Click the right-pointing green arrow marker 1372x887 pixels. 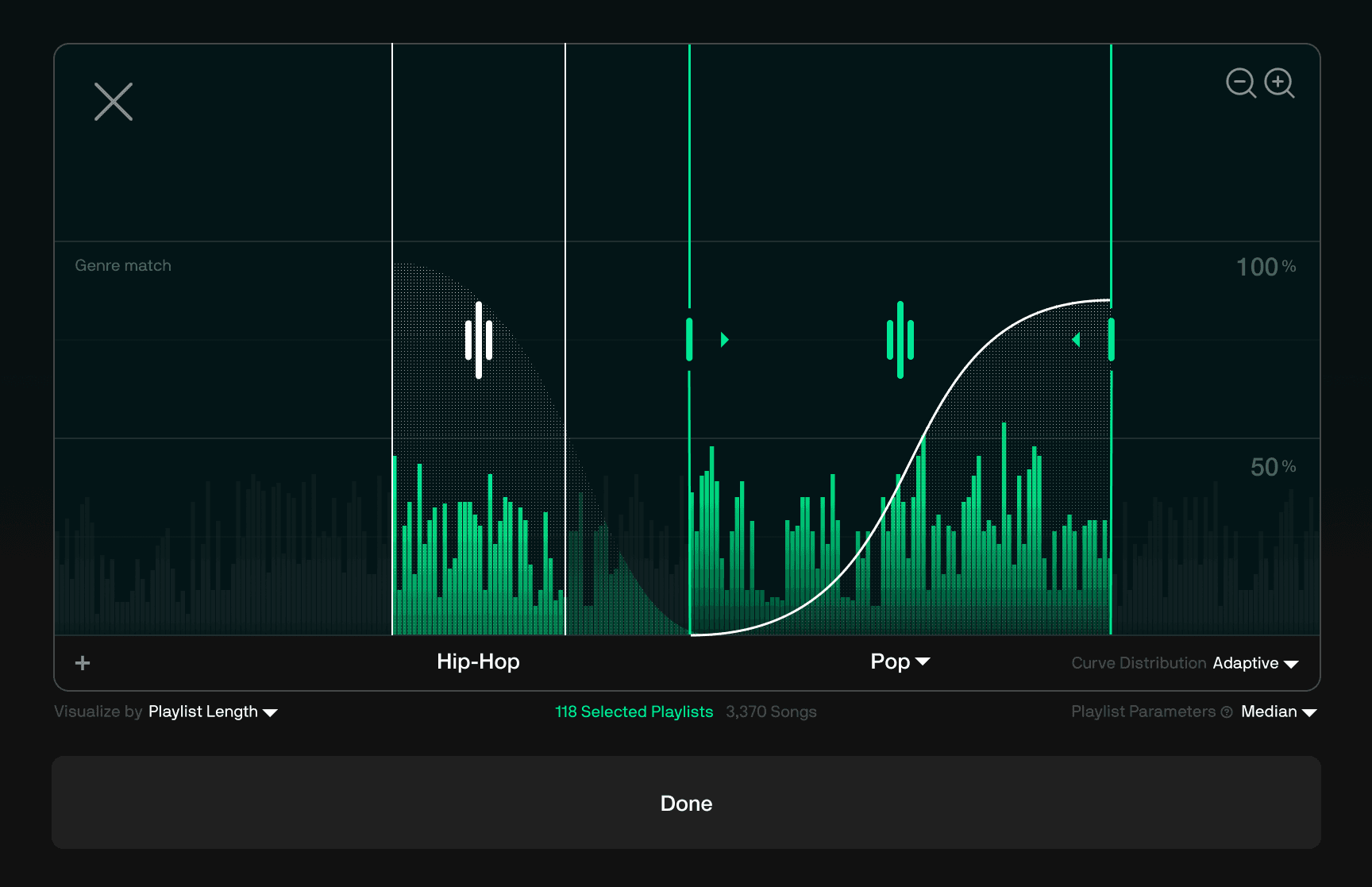click(724, 340)
